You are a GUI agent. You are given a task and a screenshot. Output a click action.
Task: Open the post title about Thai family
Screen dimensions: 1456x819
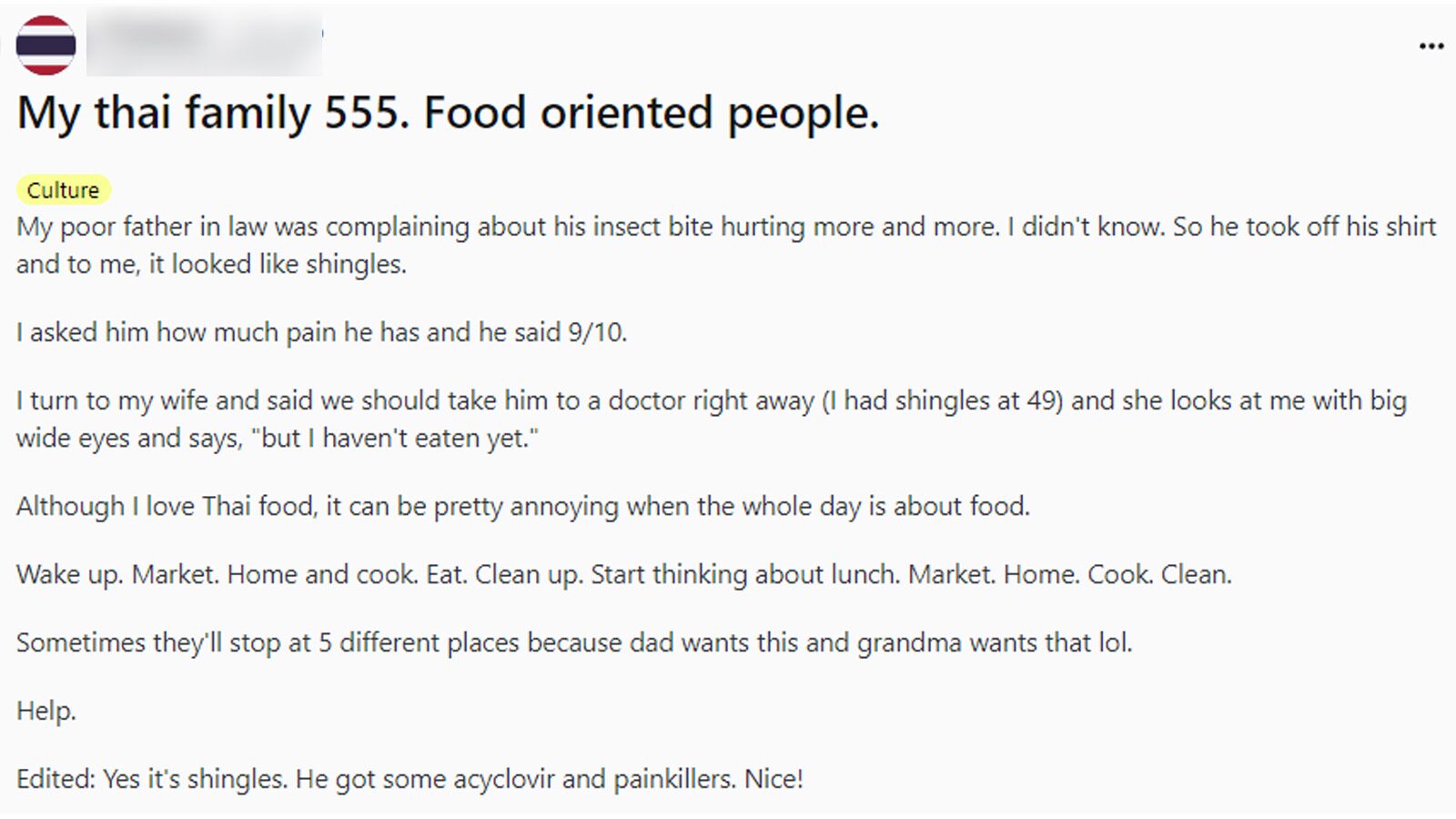click(x=448, y=114)
